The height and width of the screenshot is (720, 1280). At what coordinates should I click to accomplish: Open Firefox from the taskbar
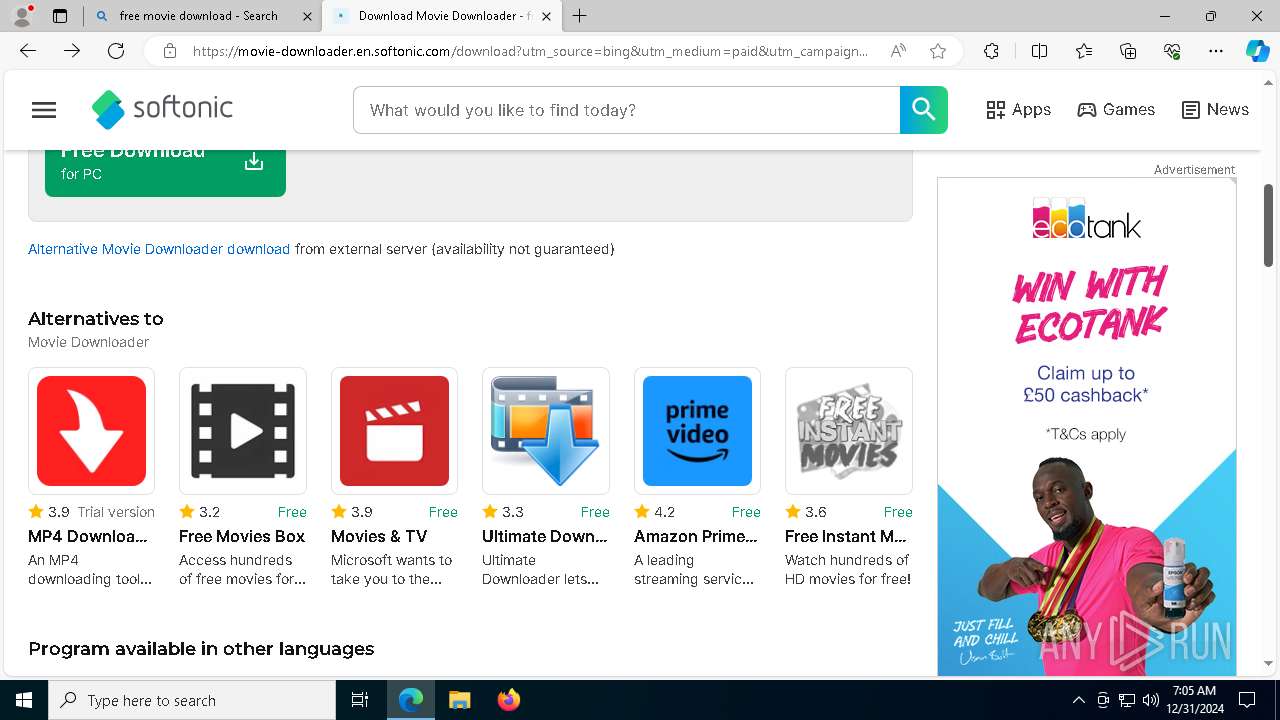tap(508, 700)
